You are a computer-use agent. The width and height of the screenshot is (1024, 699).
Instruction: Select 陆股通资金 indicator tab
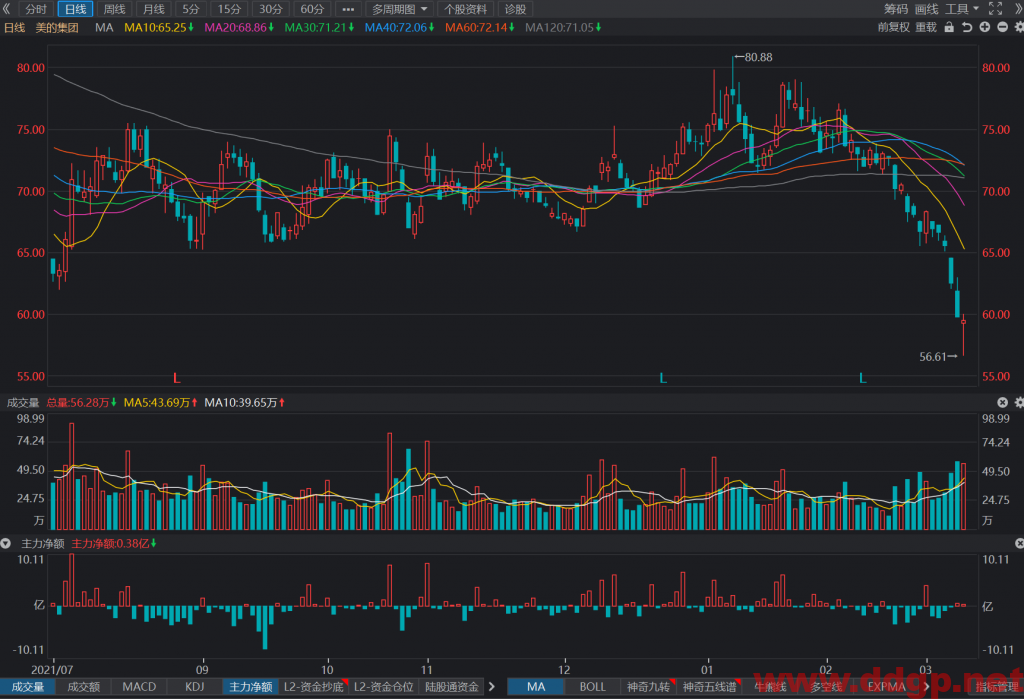[x=452, y=687]
